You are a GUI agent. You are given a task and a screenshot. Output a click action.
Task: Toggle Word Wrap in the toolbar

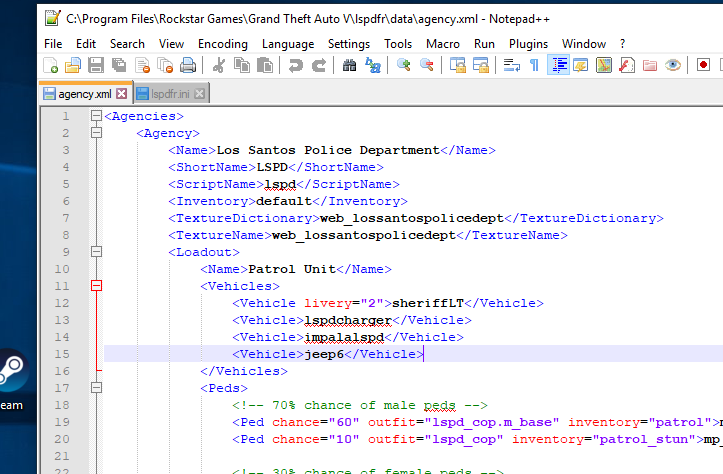511,65
